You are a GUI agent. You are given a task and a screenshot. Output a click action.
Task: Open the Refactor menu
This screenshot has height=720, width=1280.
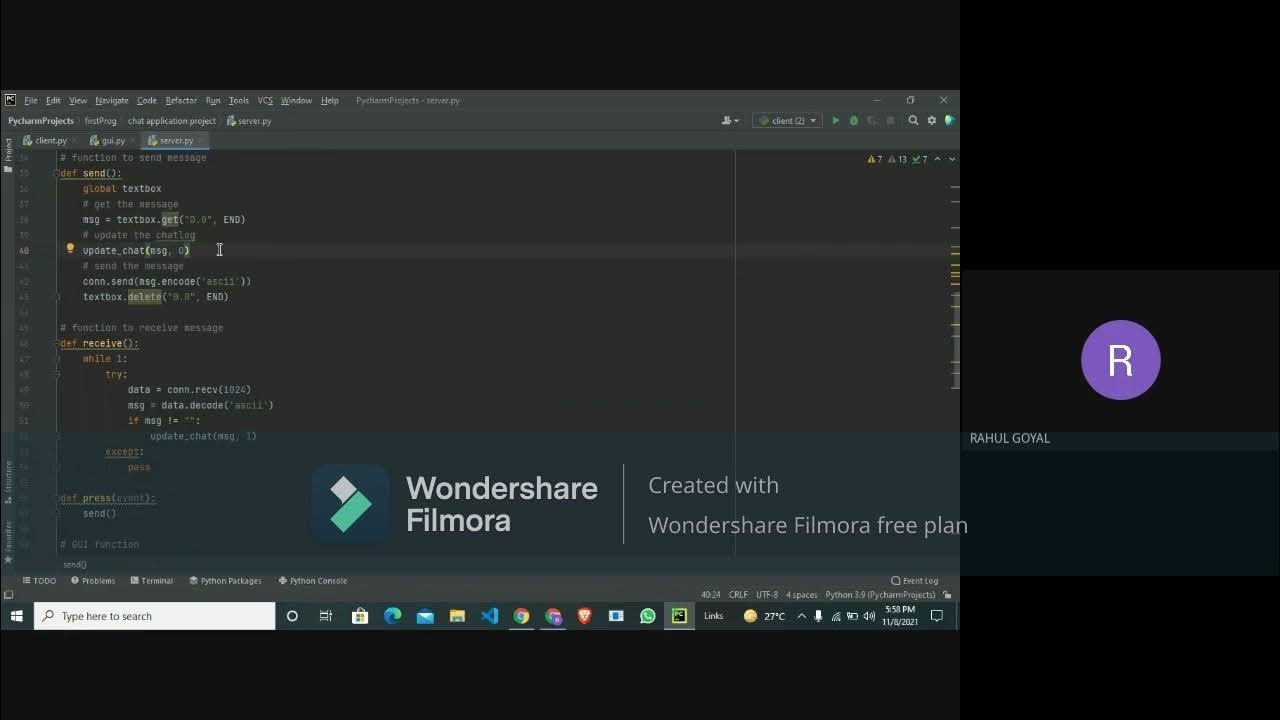[181, 101]
